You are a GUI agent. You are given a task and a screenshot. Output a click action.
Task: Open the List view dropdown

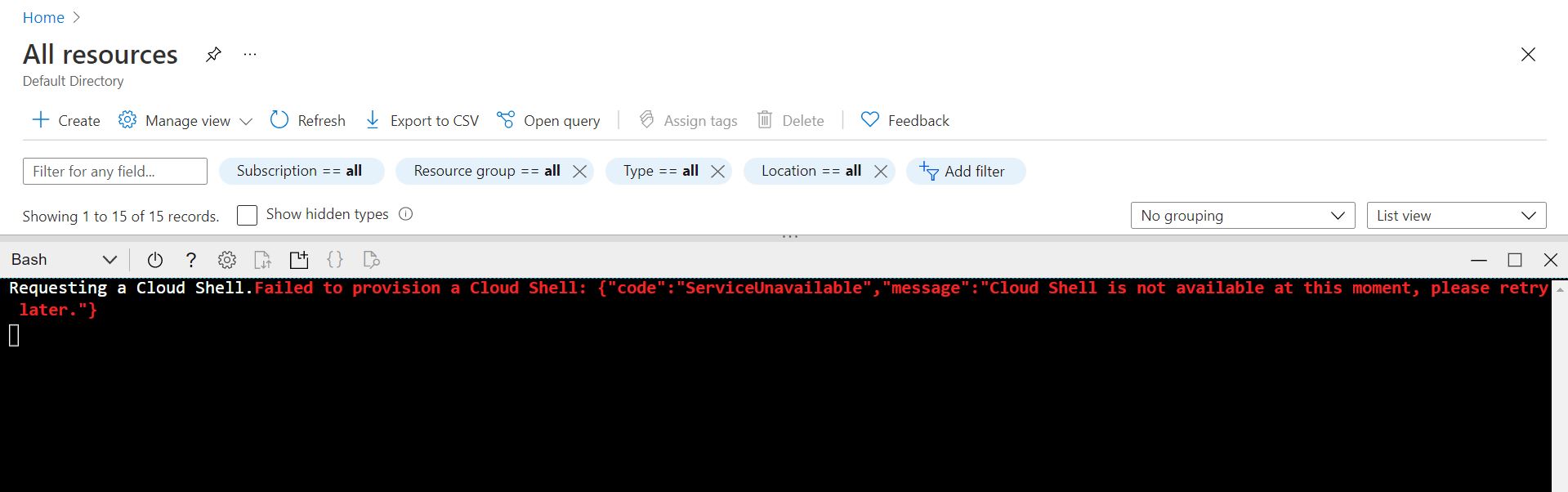point(1456,216)
